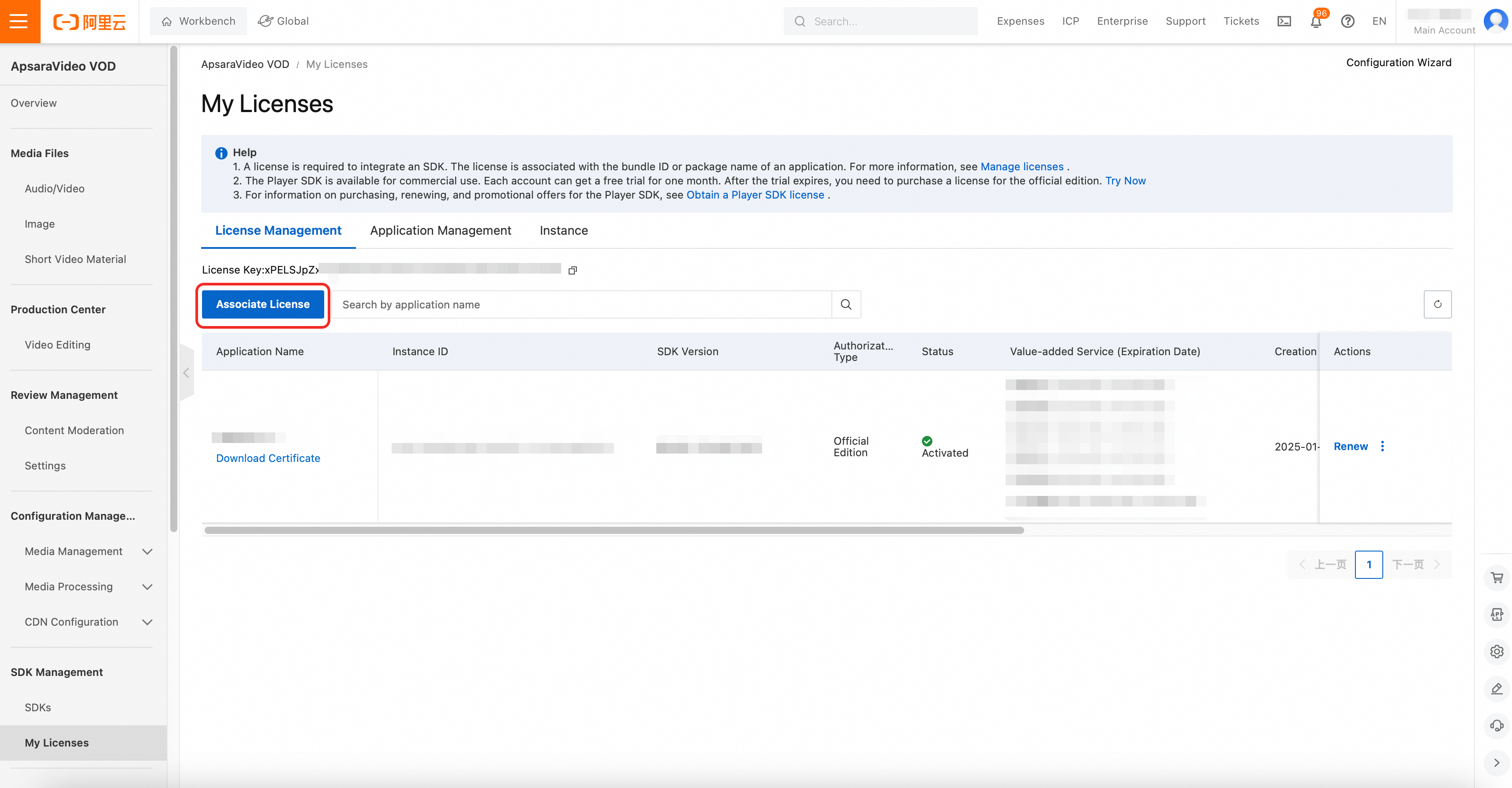Focus the Search by application name field
Image resolution: width=1512 pixels, height=788 pixels.
(582, 304)
